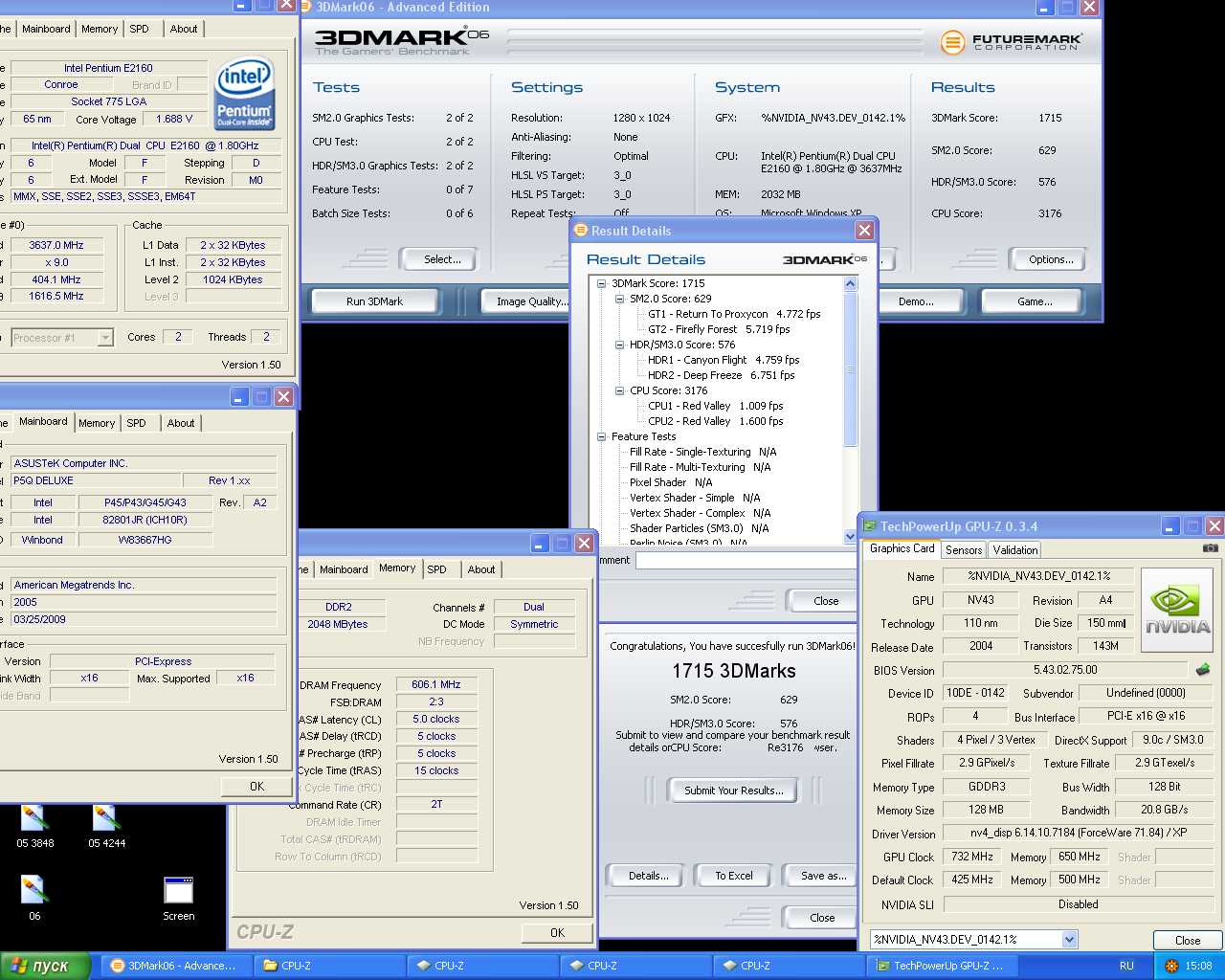
Task: Select the 'Screen' desktop icon
Action: tap(179, 899)
